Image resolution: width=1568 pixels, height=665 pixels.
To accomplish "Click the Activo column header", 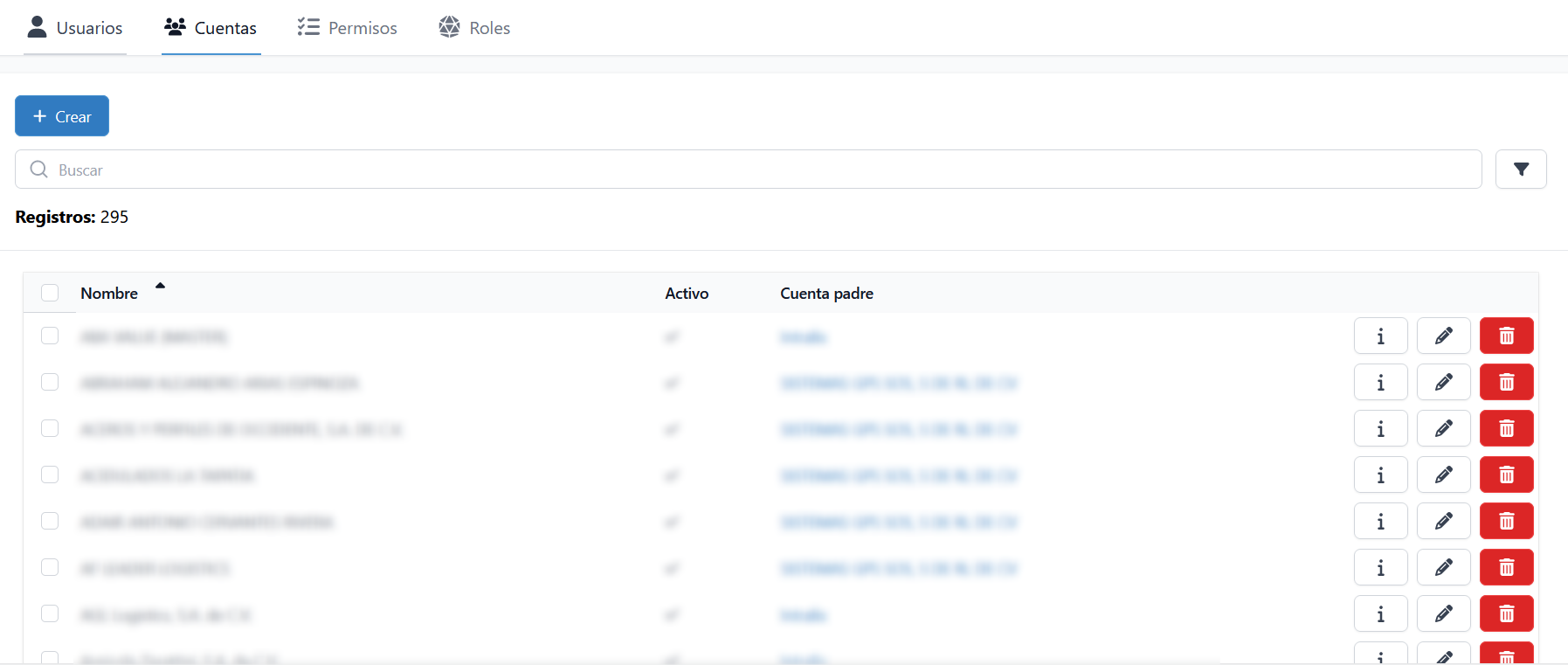I will click(x=687, y=294).
